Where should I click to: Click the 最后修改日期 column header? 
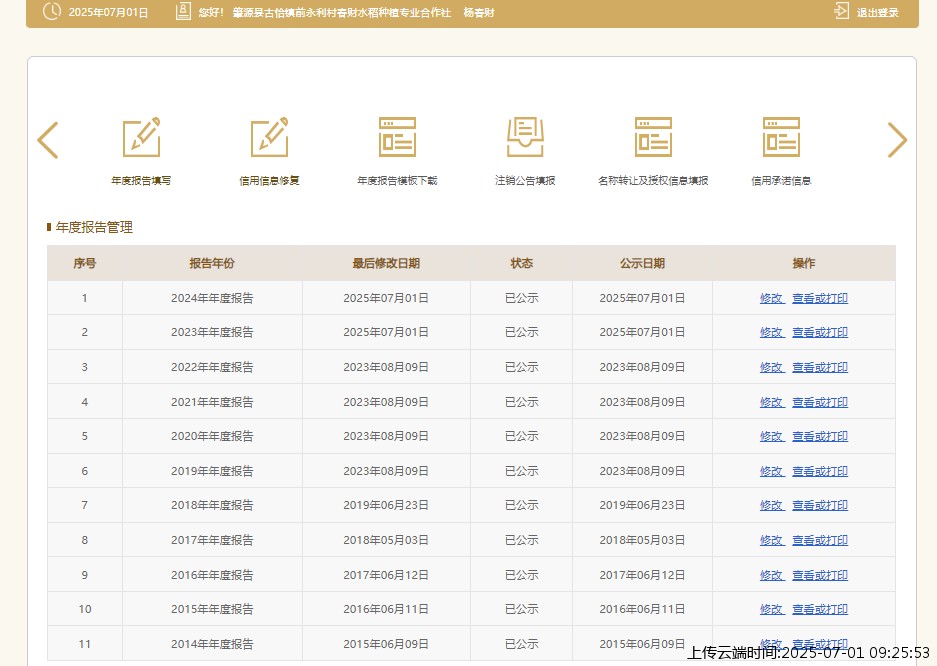point(386,263)
